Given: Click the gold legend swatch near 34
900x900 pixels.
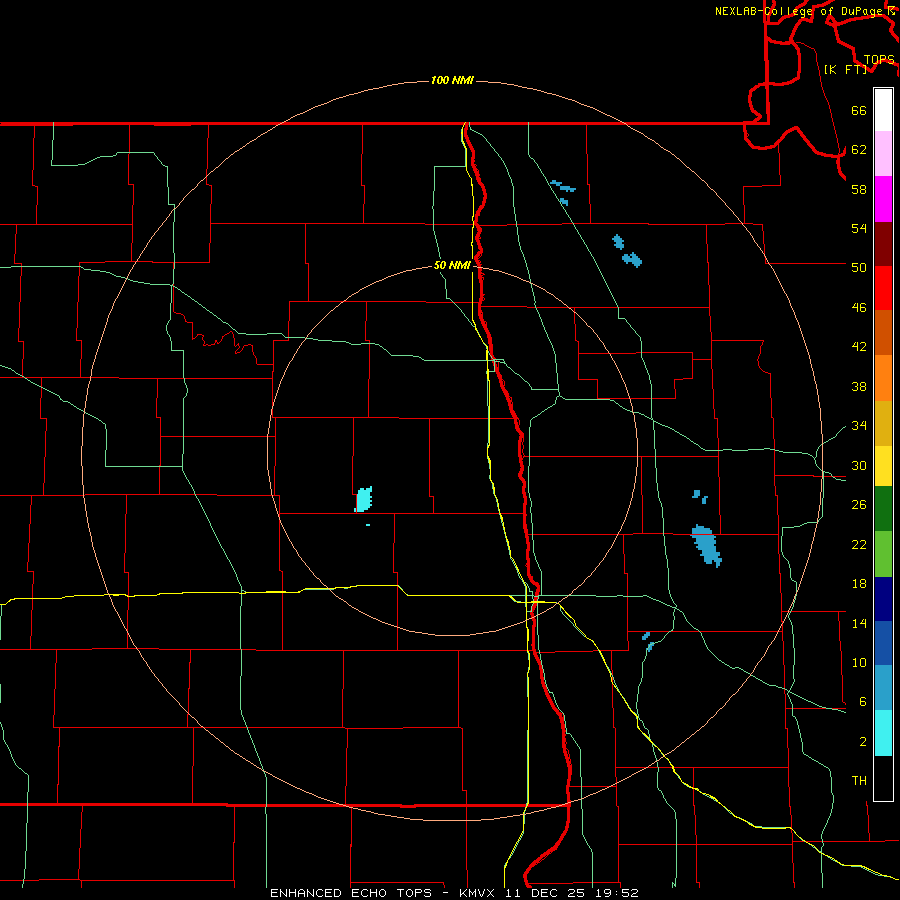Looking at the screenshot, I should point(883,423).
